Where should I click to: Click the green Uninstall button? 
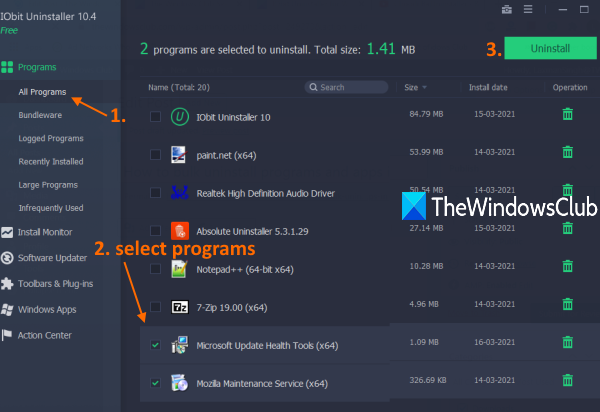coord(550,48)
